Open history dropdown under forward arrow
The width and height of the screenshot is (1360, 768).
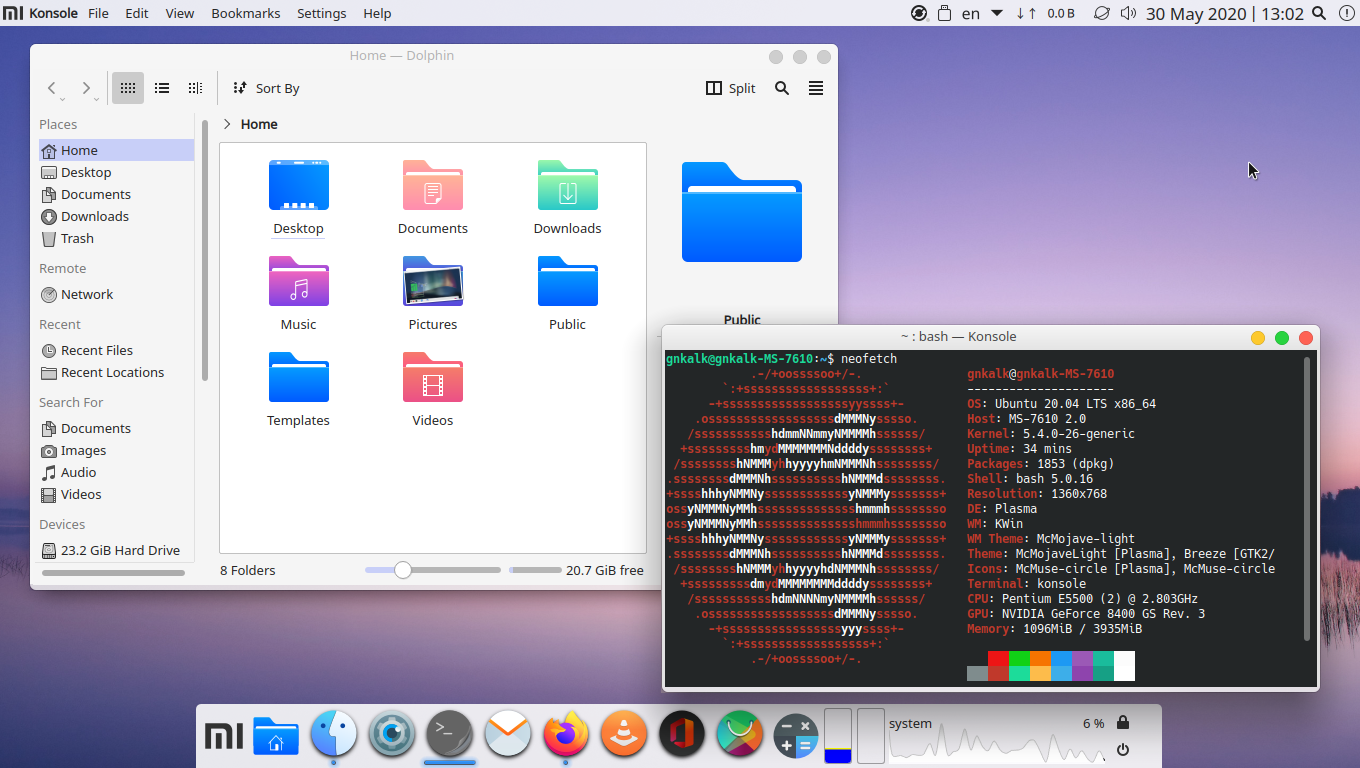96,99
